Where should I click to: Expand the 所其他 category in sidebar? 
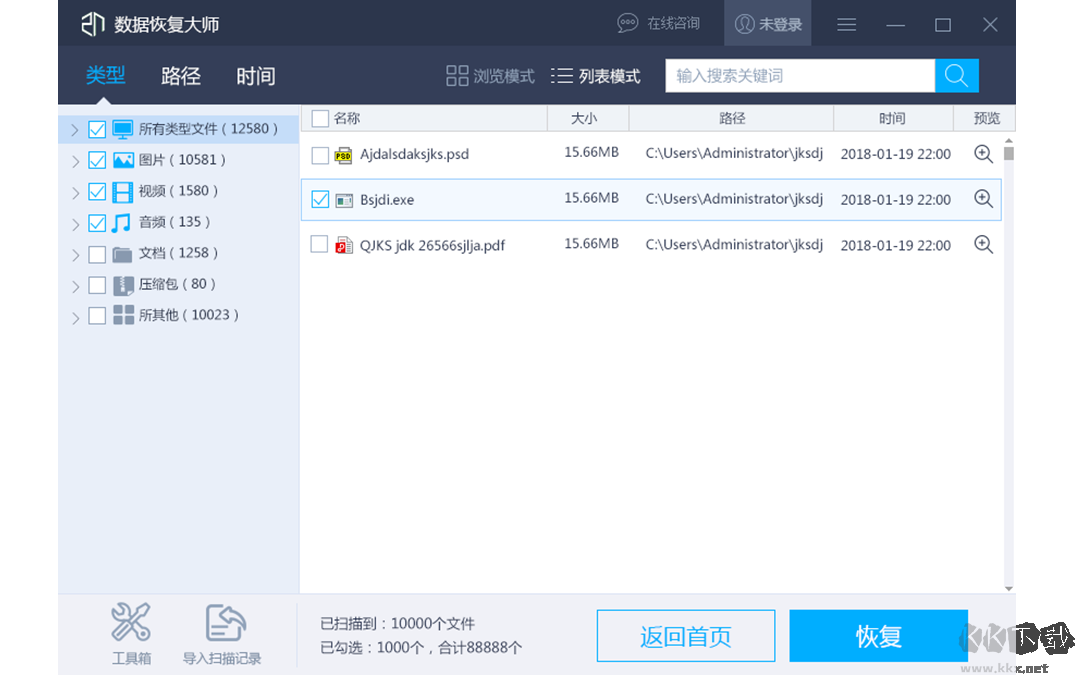(x=75, y=315)
